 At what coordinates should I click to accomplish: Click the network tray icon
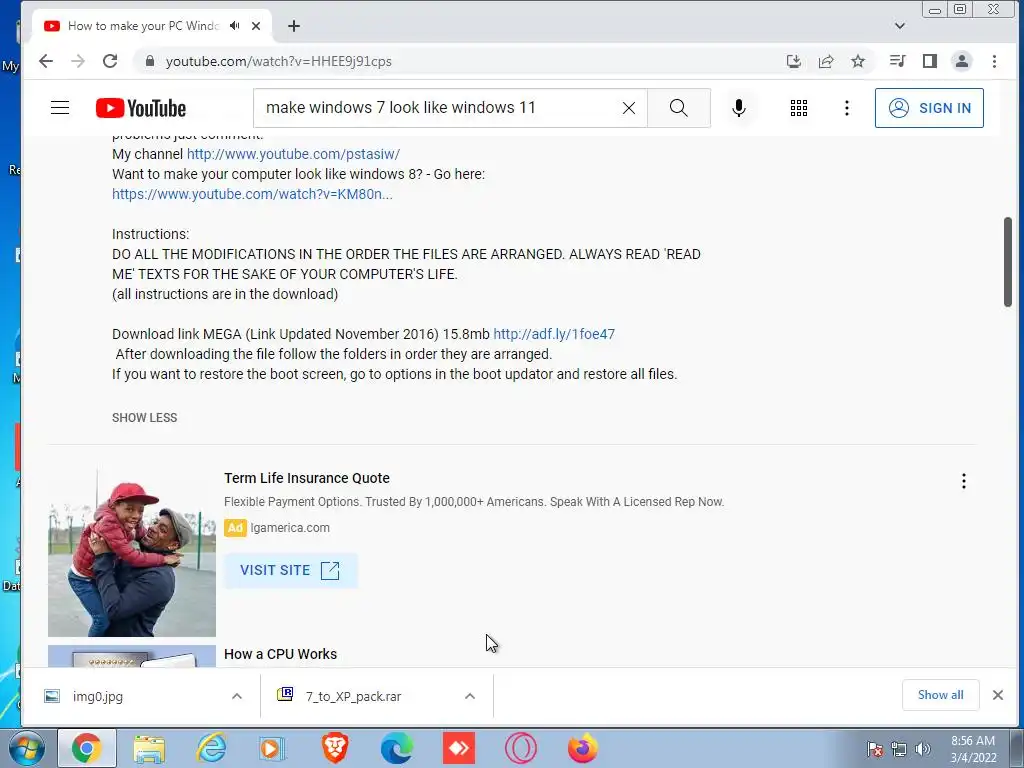899,749
